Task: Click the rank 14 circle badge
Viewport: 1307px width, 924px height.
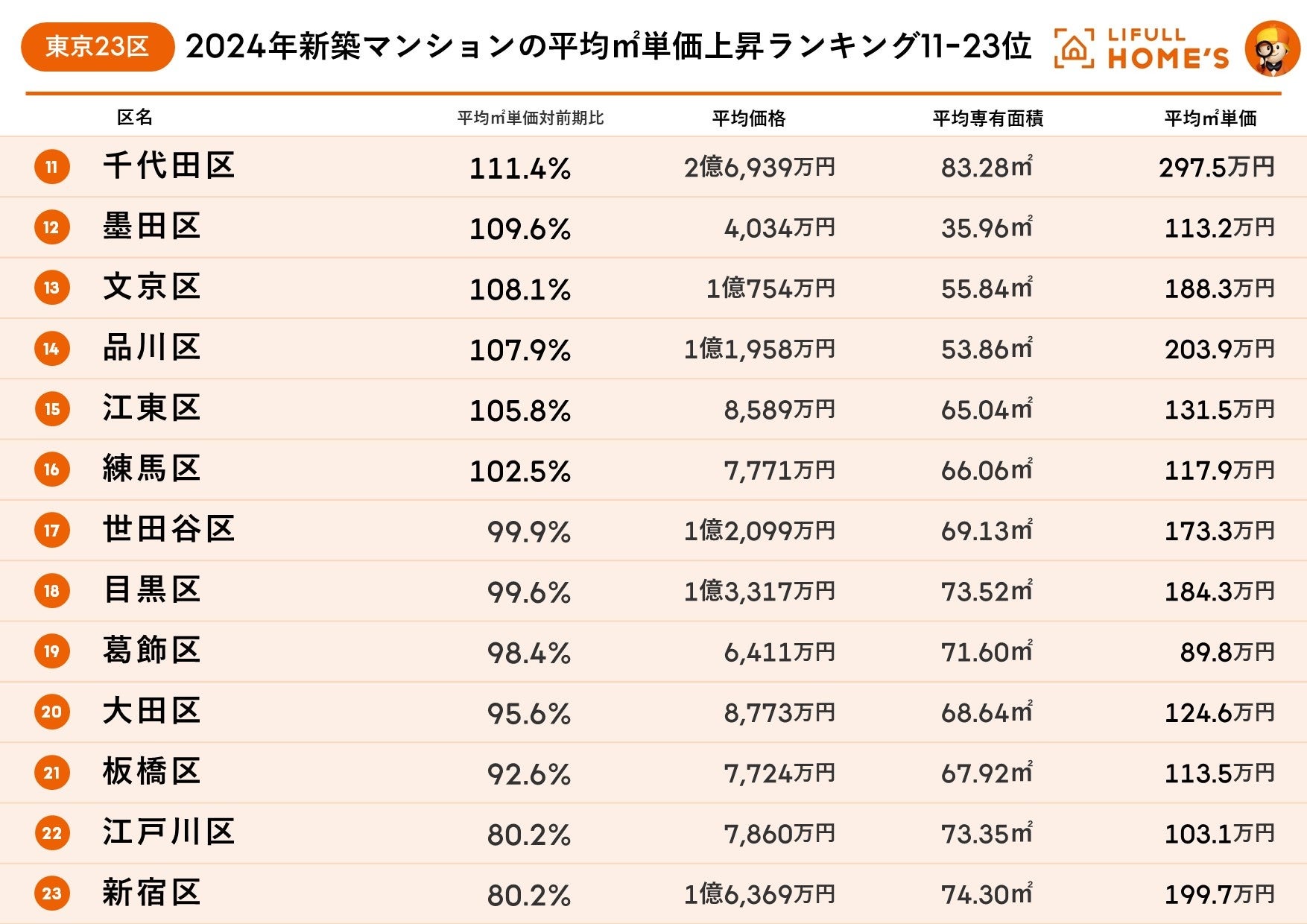Action: (x=51, y=348)
